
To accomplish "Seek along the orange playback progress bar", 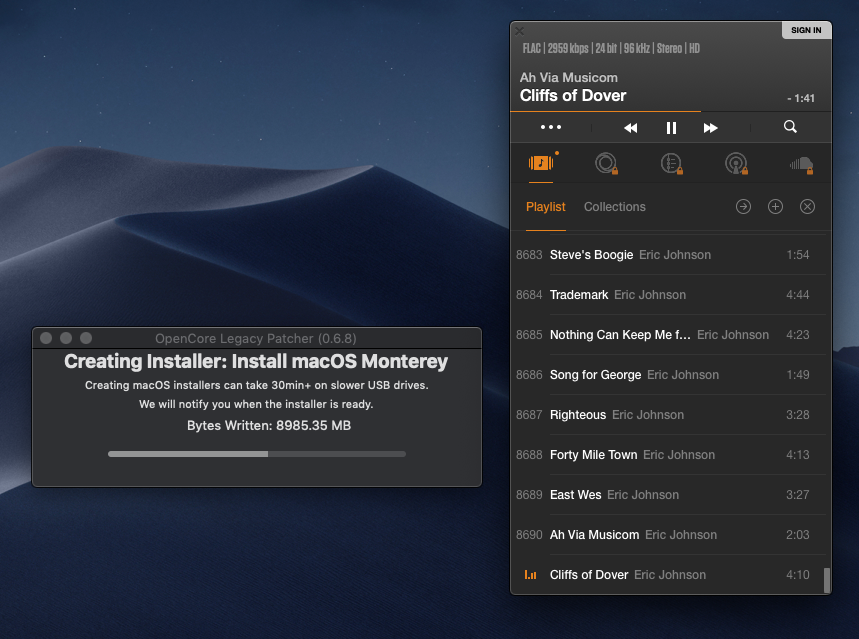I will [671, 111].
